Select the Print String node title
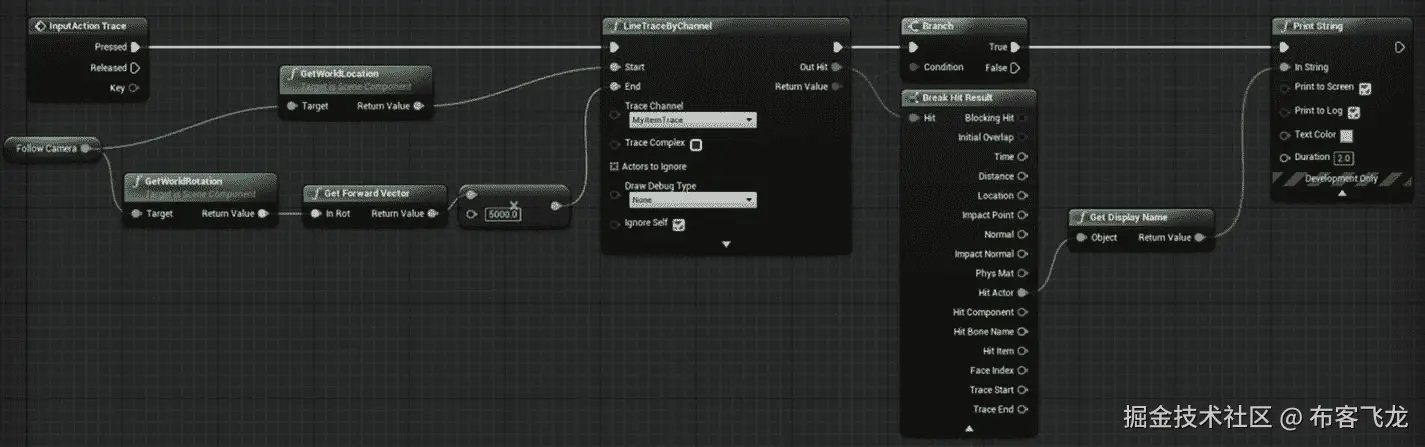 (1318, 25)
